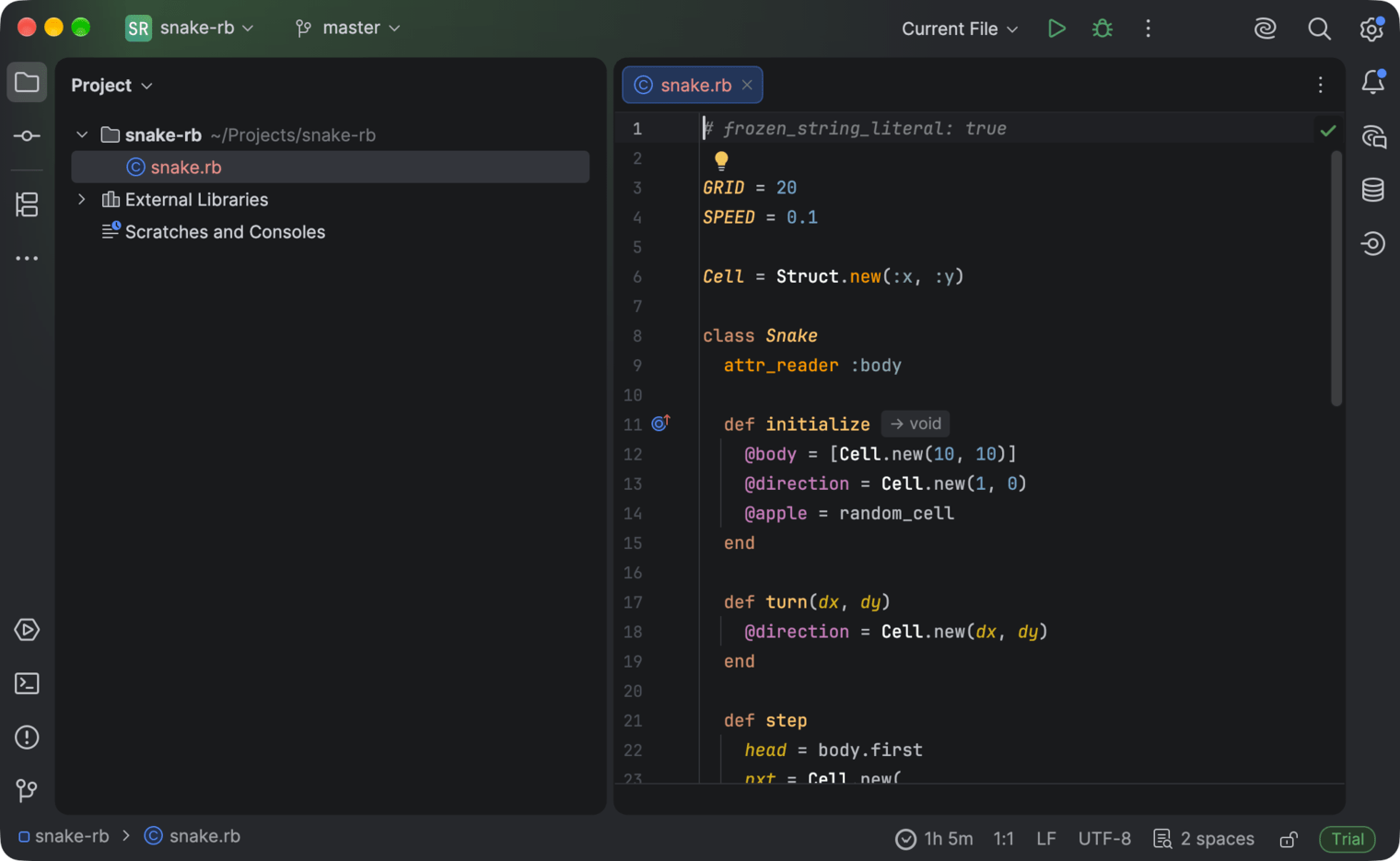This screenshot has width=1400, height=861.
Task: Click the green inspection checkmark in editor
Action: tap(1327, 131)
